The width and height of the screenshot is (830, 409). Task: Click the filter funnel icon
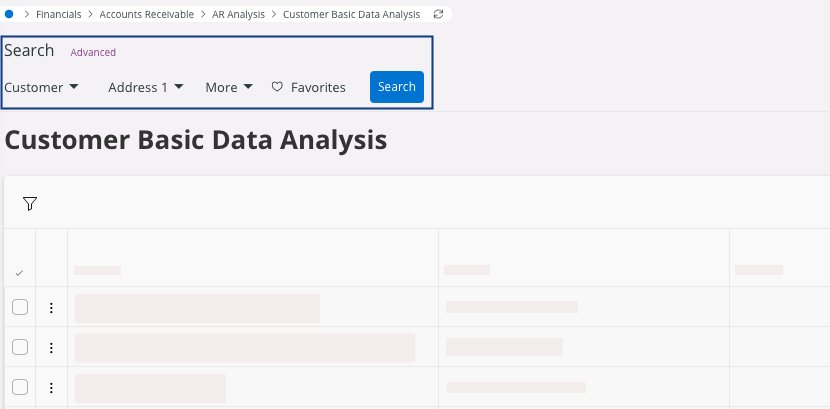coord(30,204)
